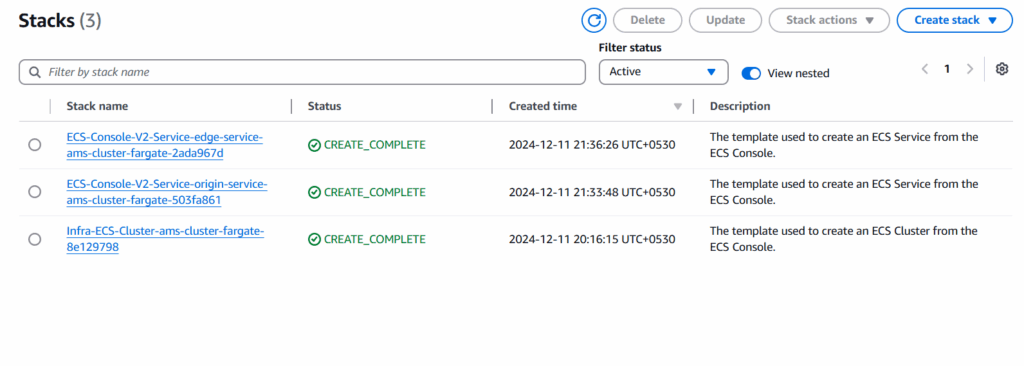The height and width of the screenshot is (366, 1024).
Task: Click the Description column header
Action: point(740,106)
